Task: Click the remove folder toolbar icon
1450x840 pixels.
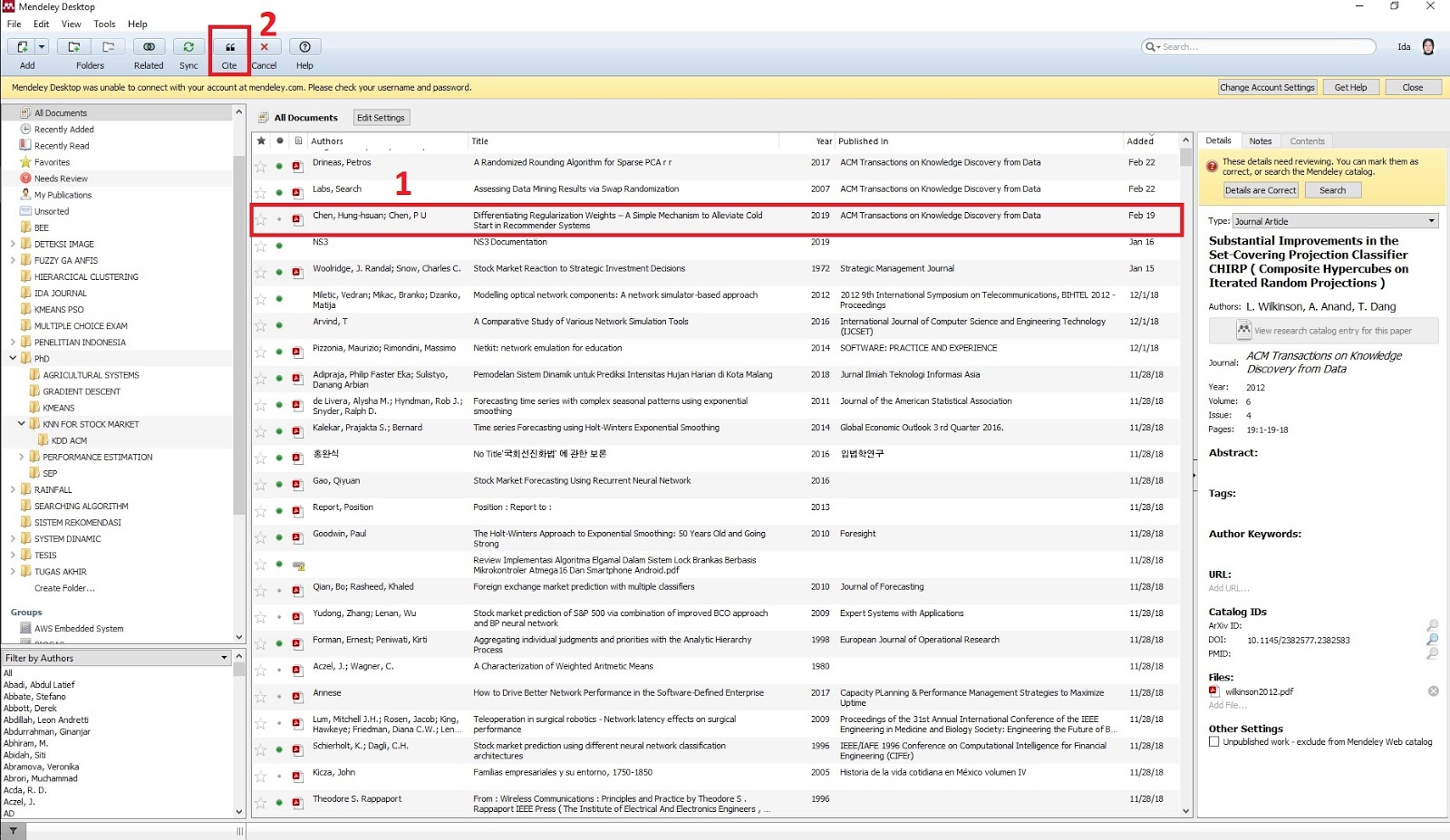Action: click(108, 47)
